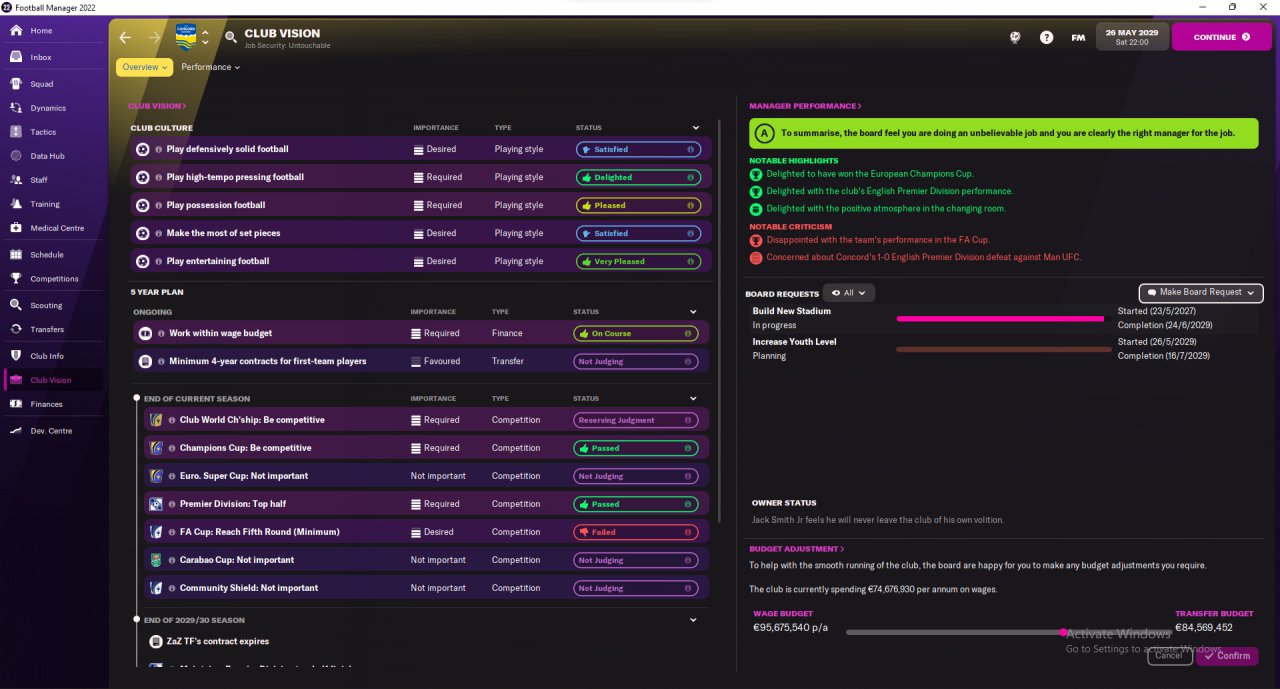Click the FM menu icon
1280x689 pixels.
click(1078, 38)
